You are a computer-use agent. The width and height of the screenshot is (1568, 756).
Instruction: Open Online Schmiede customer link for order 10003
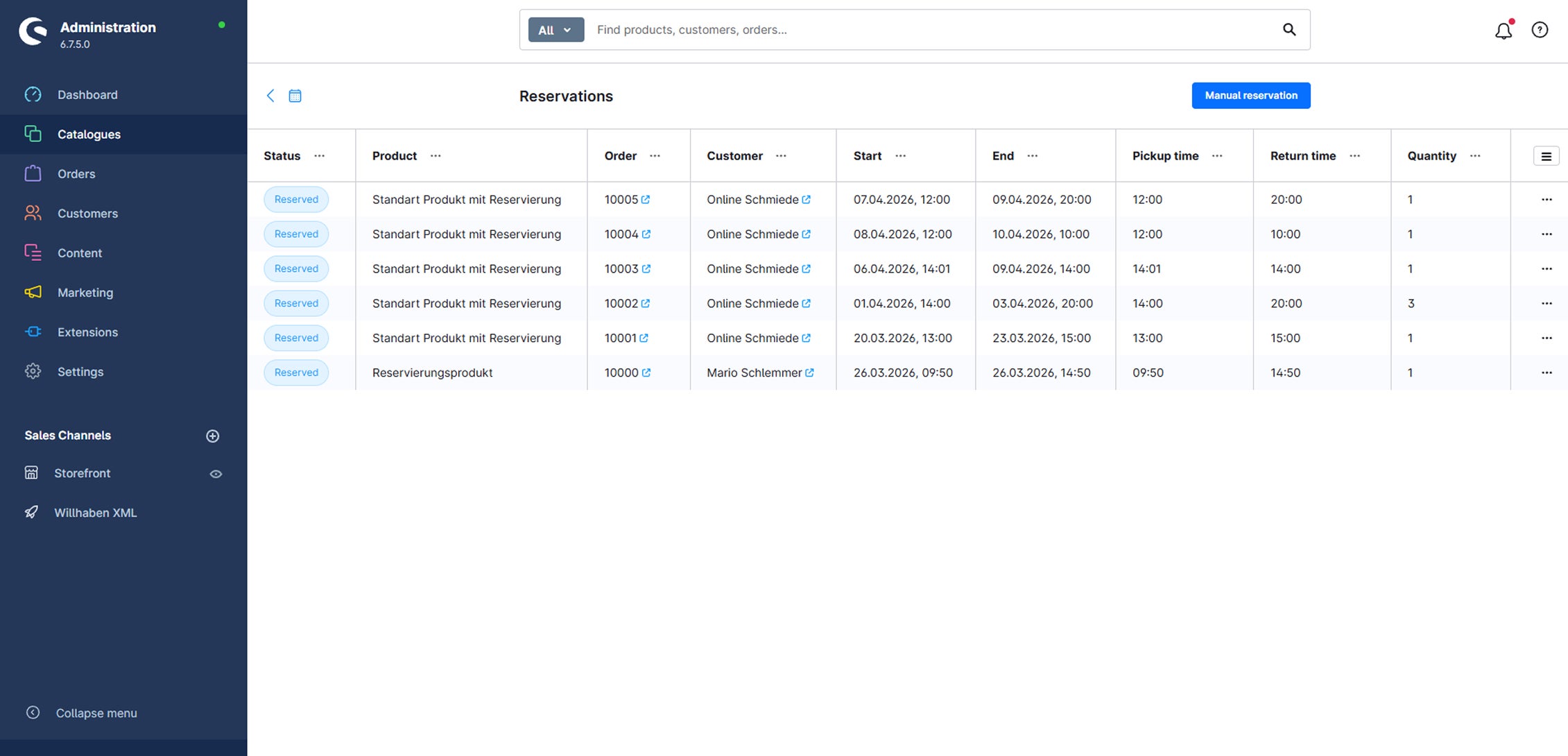806,268
